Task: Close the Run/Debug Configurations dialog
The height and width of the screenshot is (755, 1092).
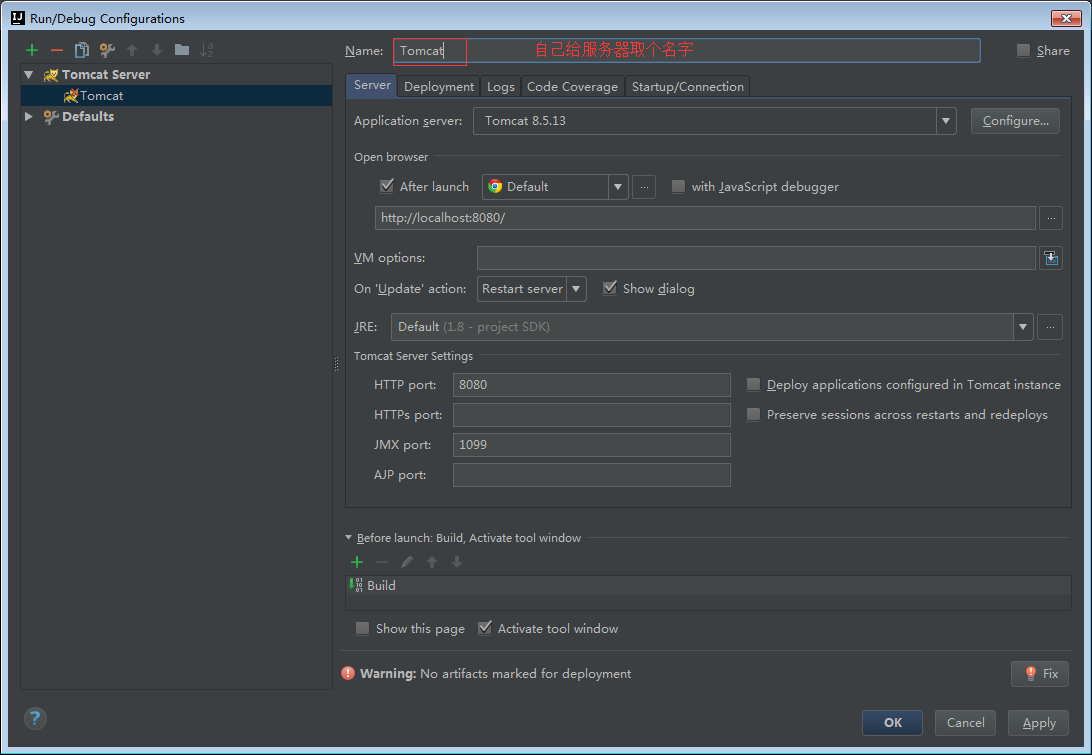Action: pyautogui.click(x=1066, y=18)
